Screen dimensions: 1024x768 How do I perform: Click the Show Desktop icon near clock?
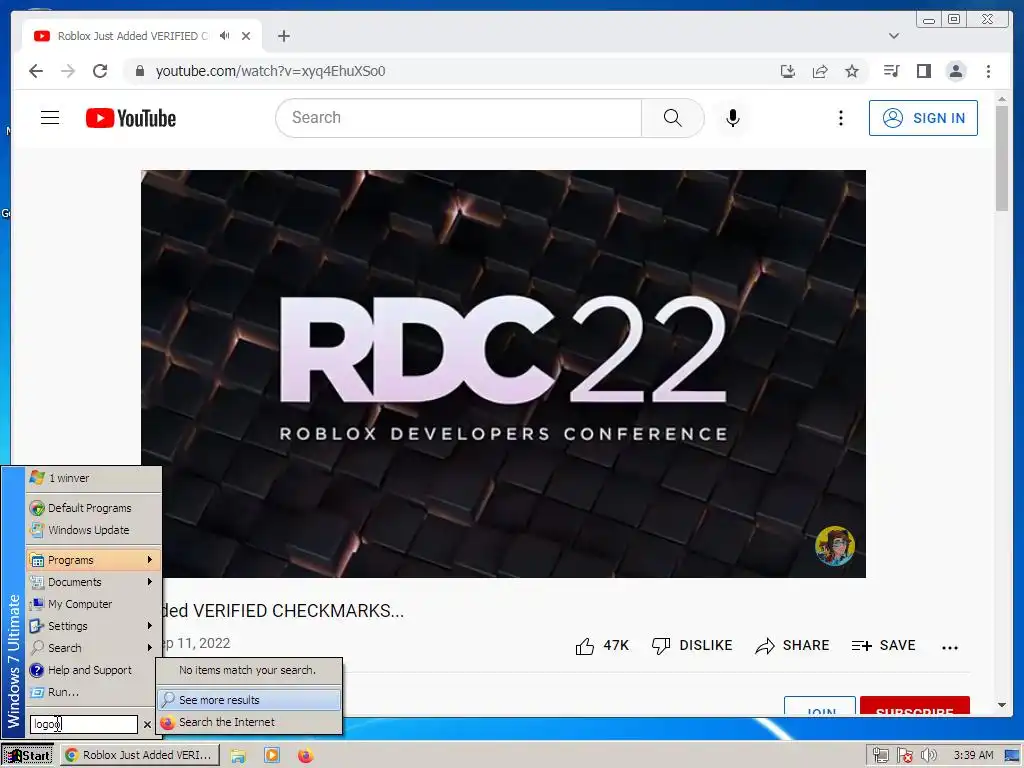pos(1014,756)
